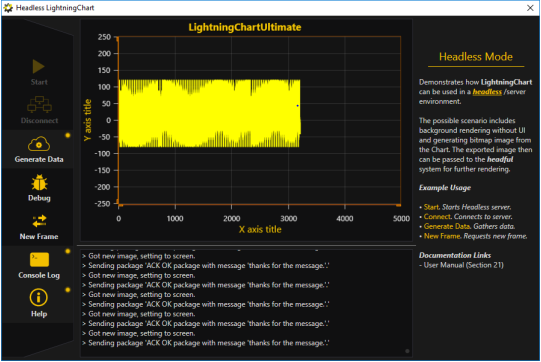Click the Console Log label text
This screenshot has height=362, width=541.
(39, 275)
